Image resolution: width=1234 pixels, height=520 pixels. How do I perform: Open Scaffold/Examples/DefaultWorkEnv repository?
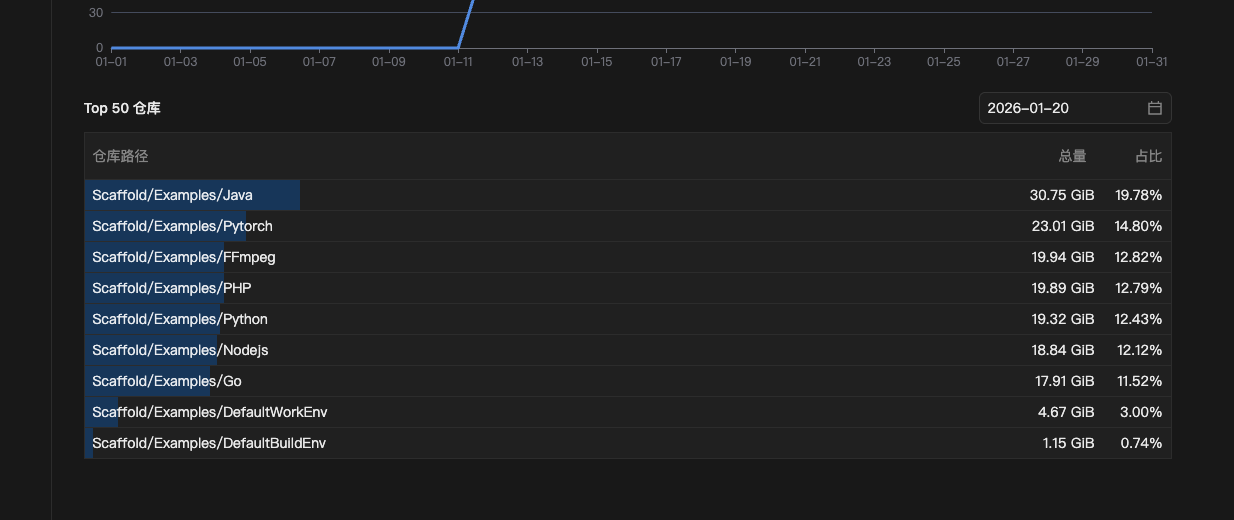(209, 412)
